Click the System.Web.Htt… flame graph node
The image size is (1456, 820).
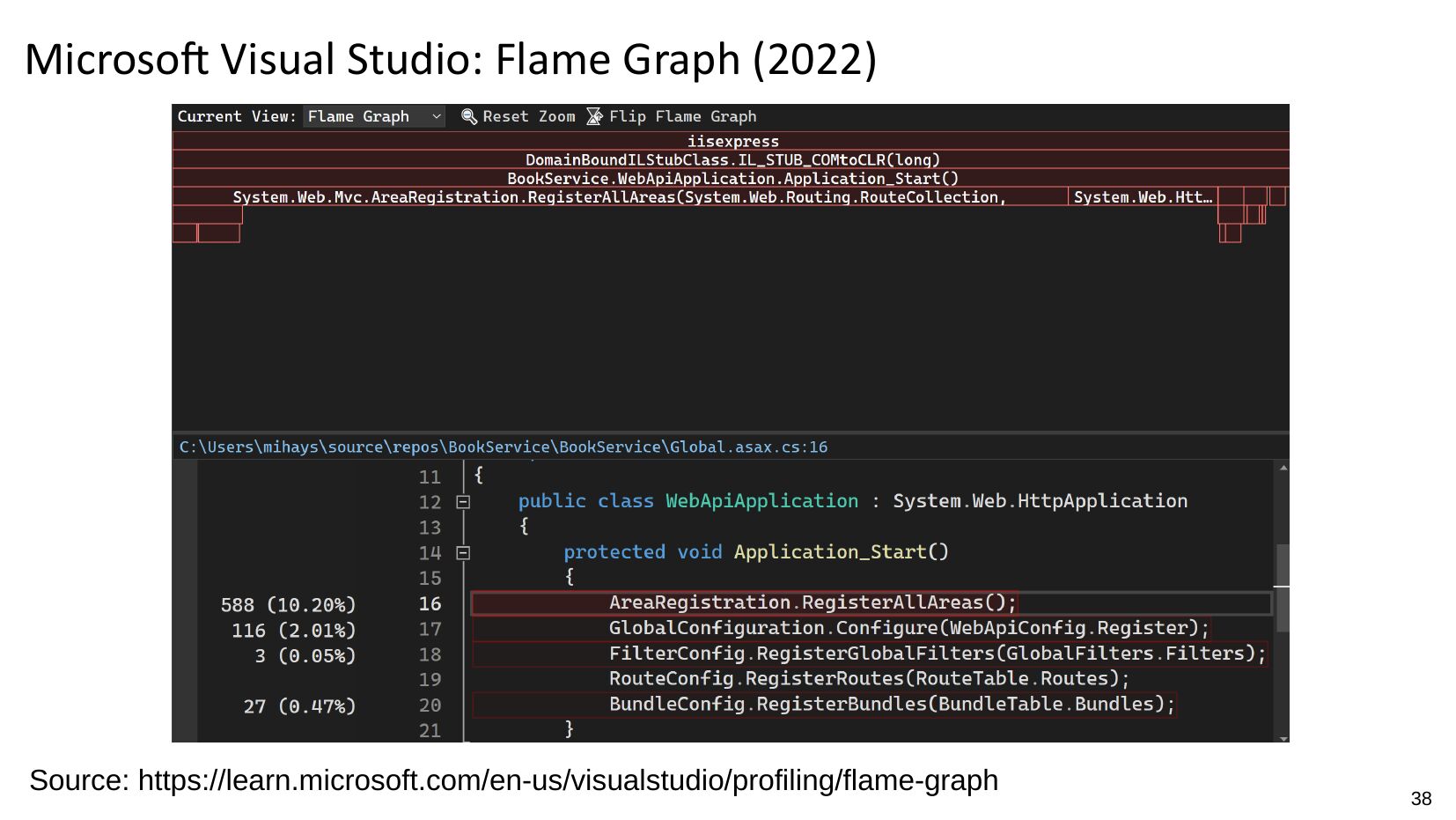point(1142,197)
